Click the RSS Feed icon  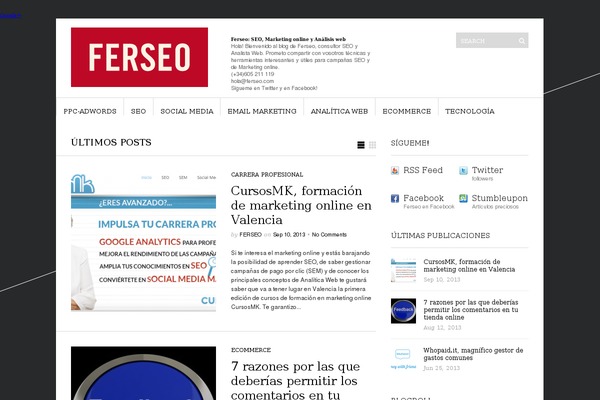pyautogui.click(x=395, y=170)
